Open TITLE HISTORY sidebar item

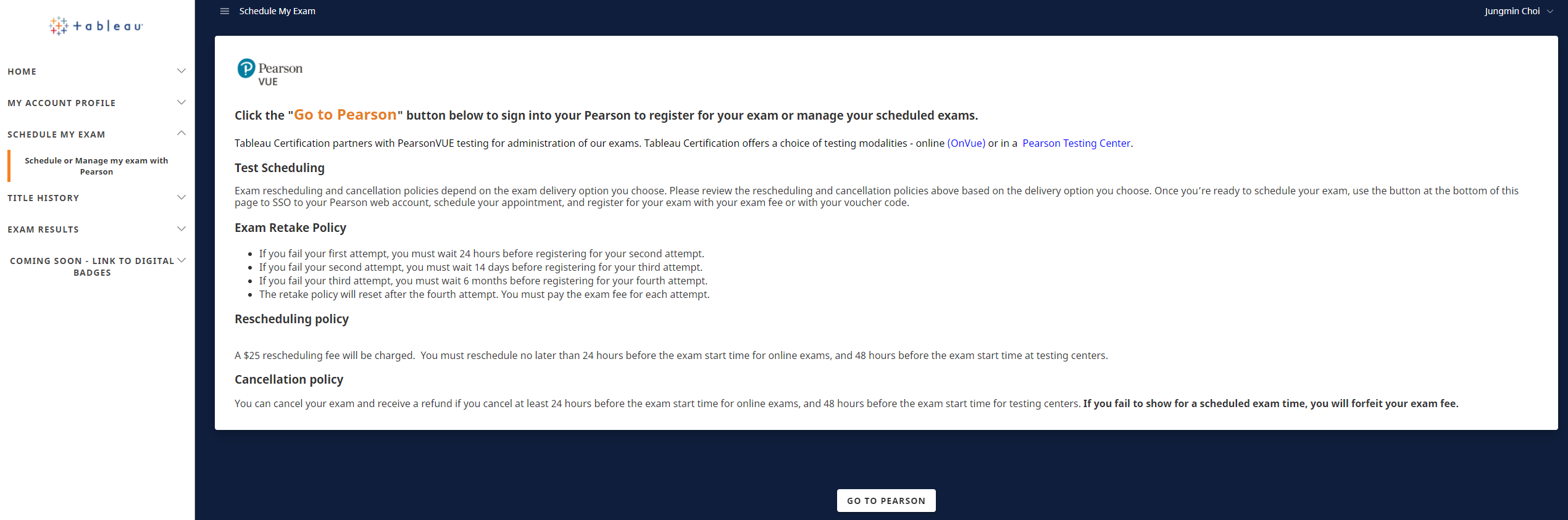[43, 198]
